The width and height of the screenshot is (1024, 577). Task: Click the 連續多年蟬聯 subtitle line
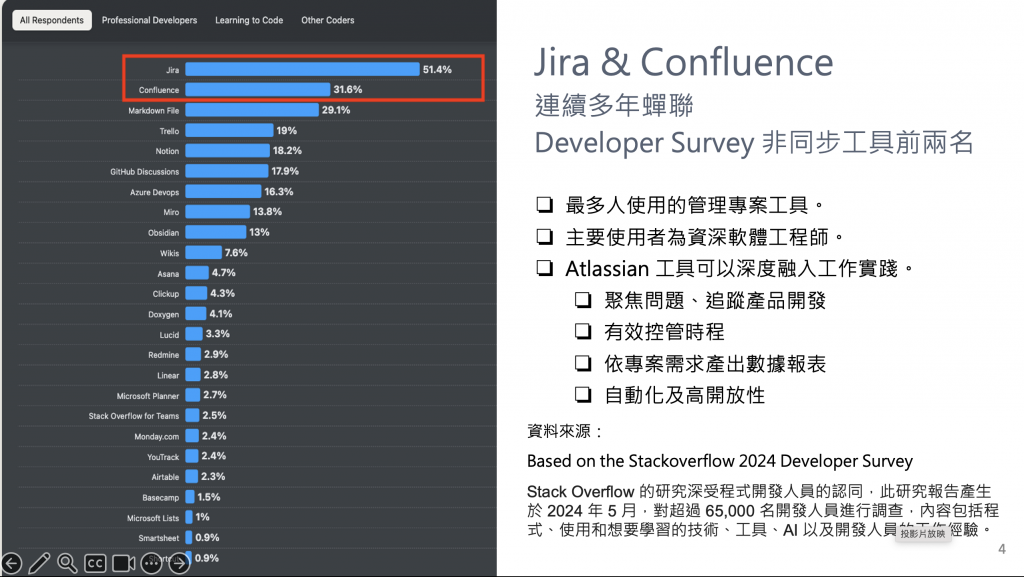[x=614, y=105]
